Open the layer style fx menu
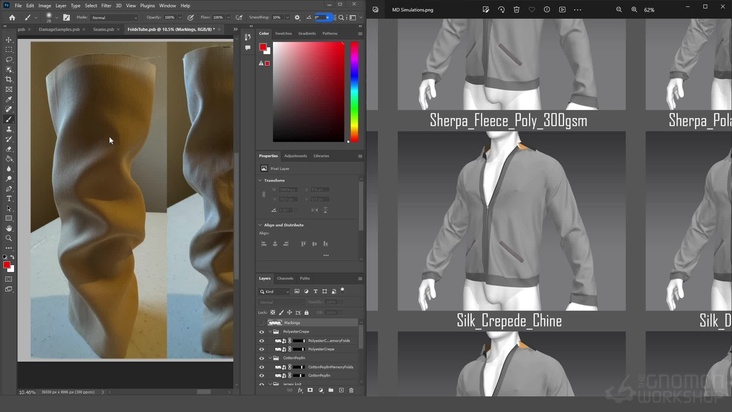The image size is (732, 412). [300, 390]
